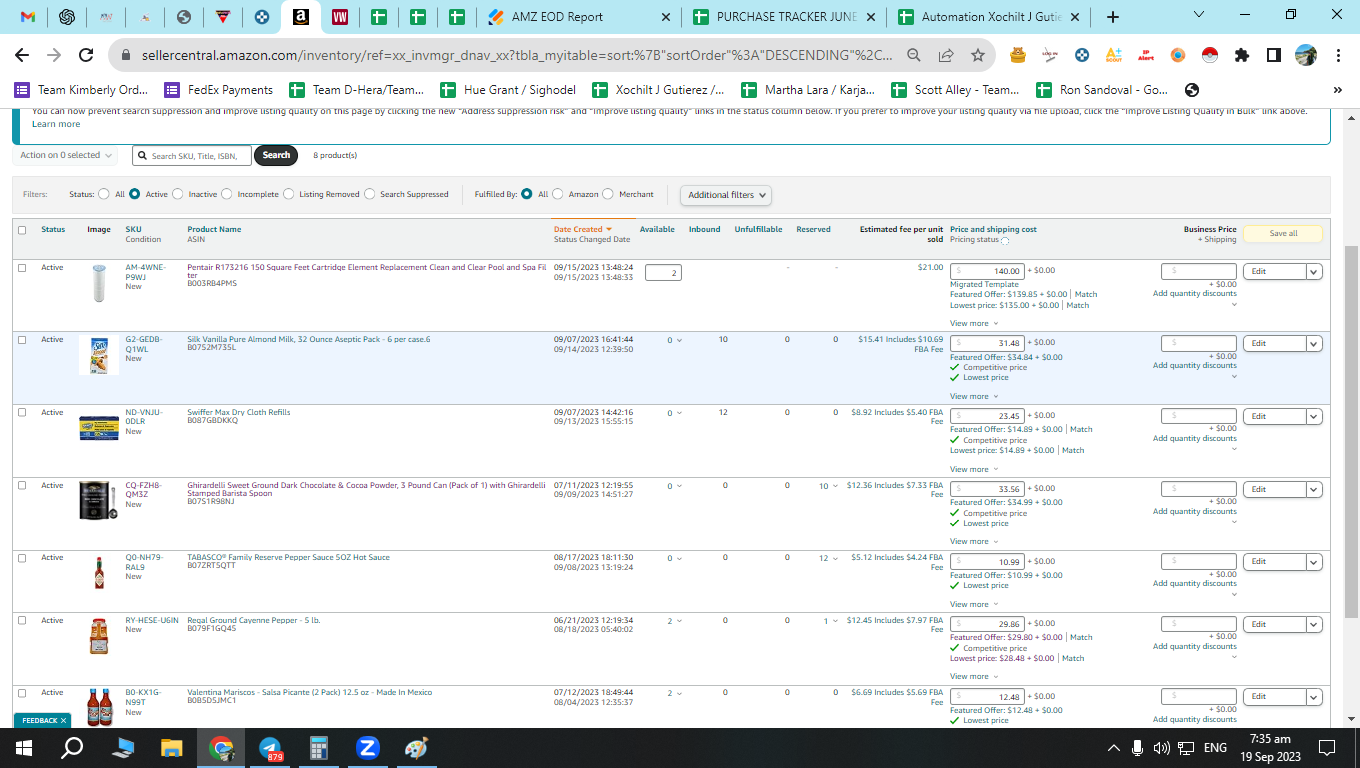
Task: Expand View more for Pentair pricing
Action: click(x=972, y=323)
